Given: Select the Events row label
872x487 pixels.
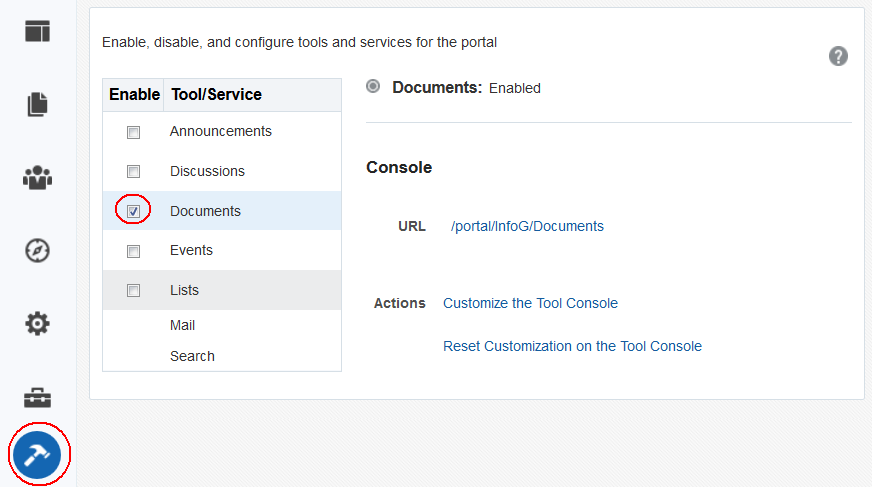Looking at the screenshot, I should pyautogui.click(x=191, y=250).
